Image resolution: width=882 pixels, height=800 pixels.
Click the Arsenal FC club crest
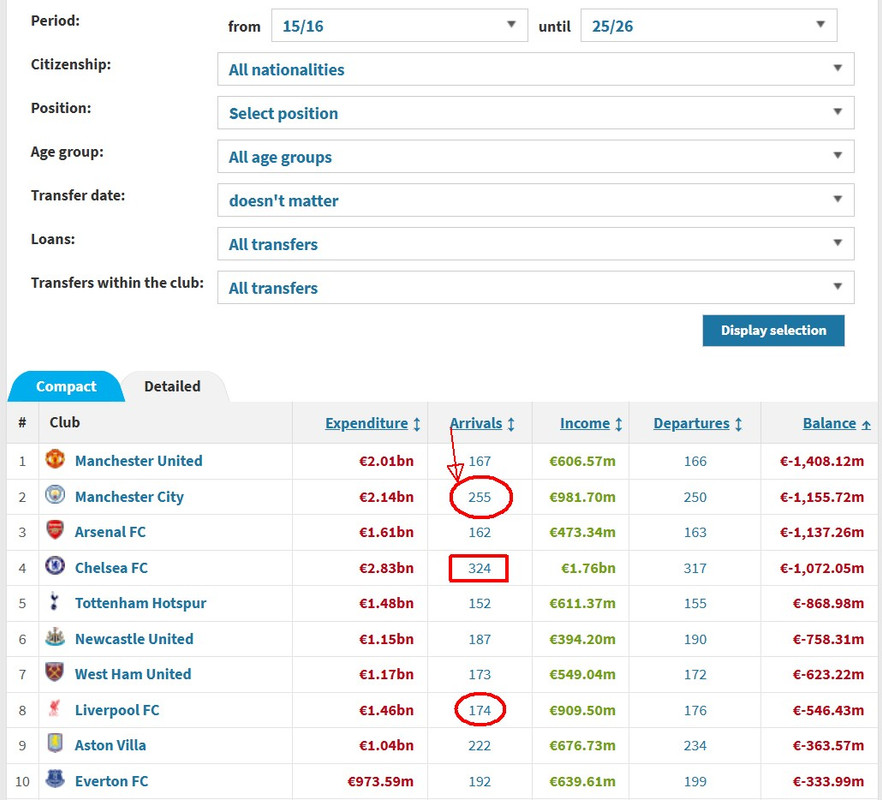tap(55, 531)
